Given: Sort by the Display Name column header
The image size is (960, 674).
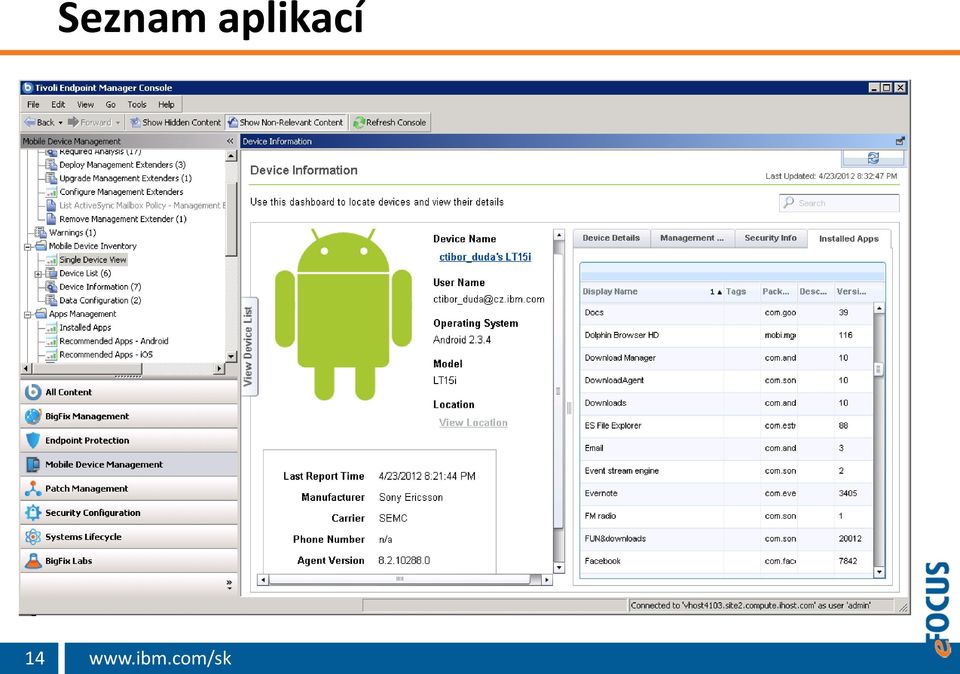Looking at the screenshot, I should 651,292.
